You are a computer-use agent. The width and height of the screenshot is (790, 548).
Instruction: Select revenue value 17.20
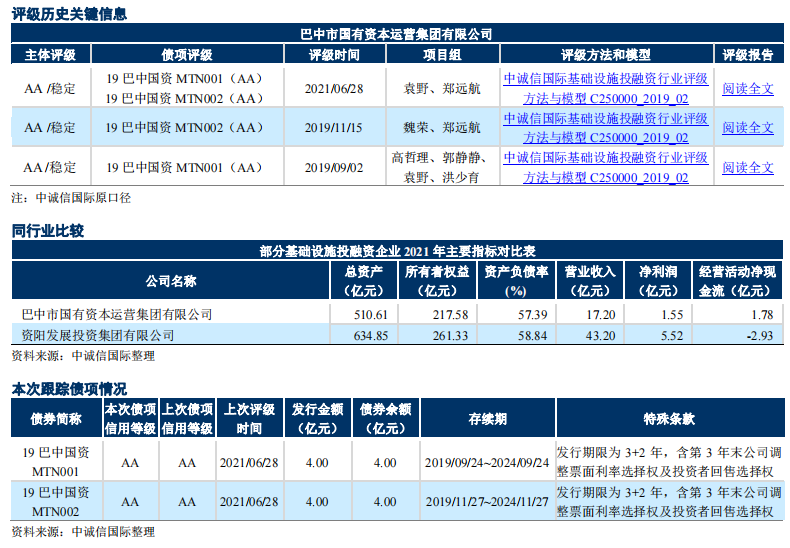(601, 315)
